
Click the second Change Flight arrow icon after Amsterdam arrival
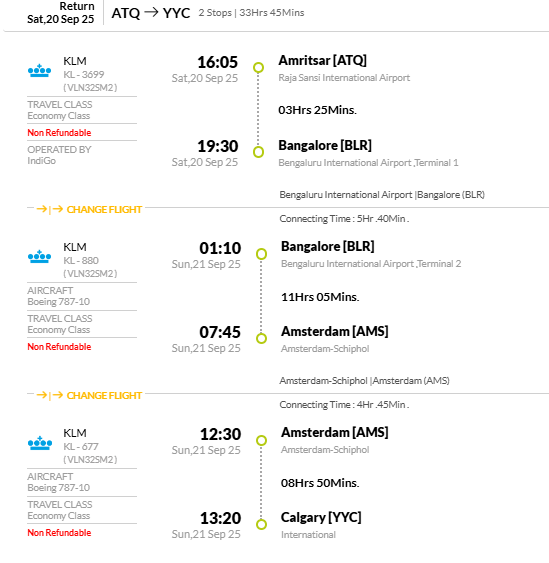pos(50,395)
